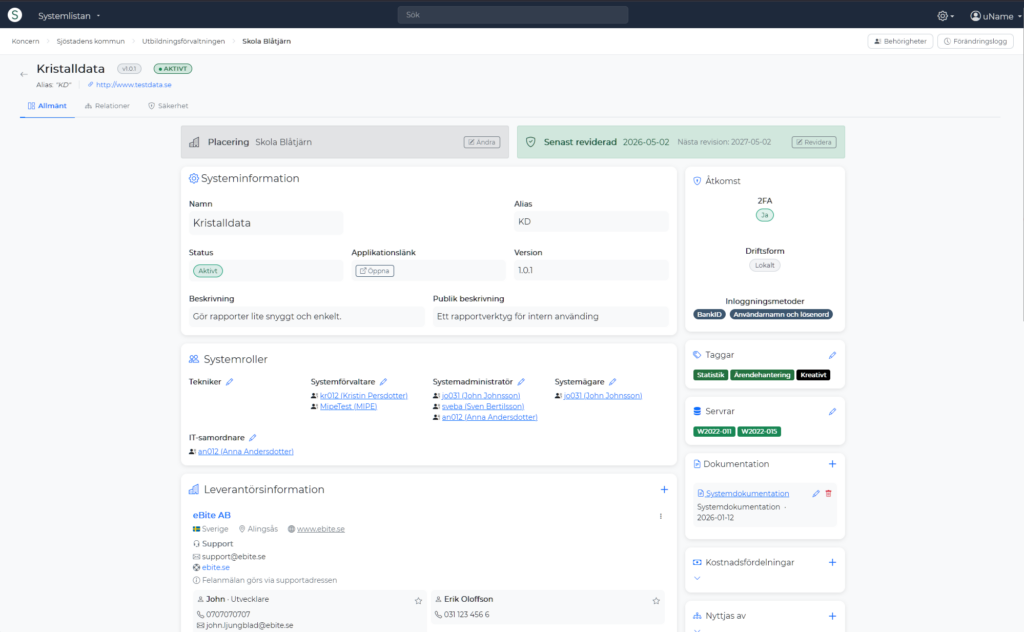Focus the Sök search field
1024x632 pixels.
[513, 14]
